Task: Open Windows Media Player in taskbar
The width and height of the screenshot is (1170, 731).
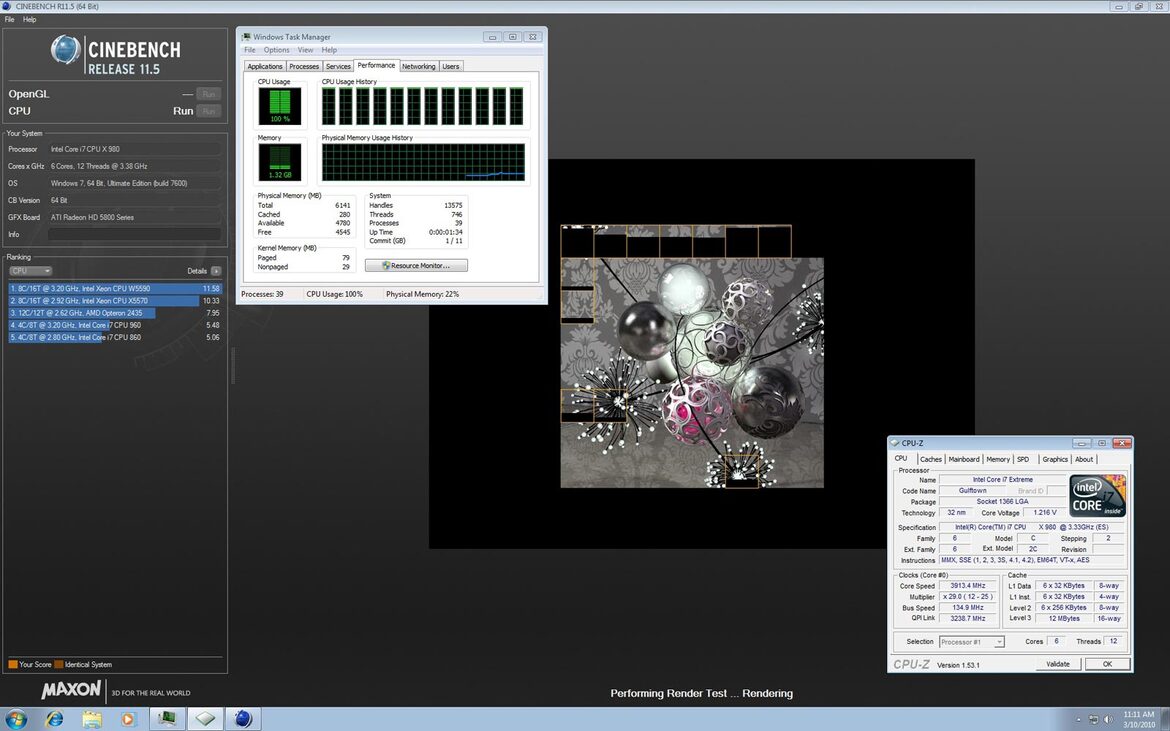Action: pos(128,719)
